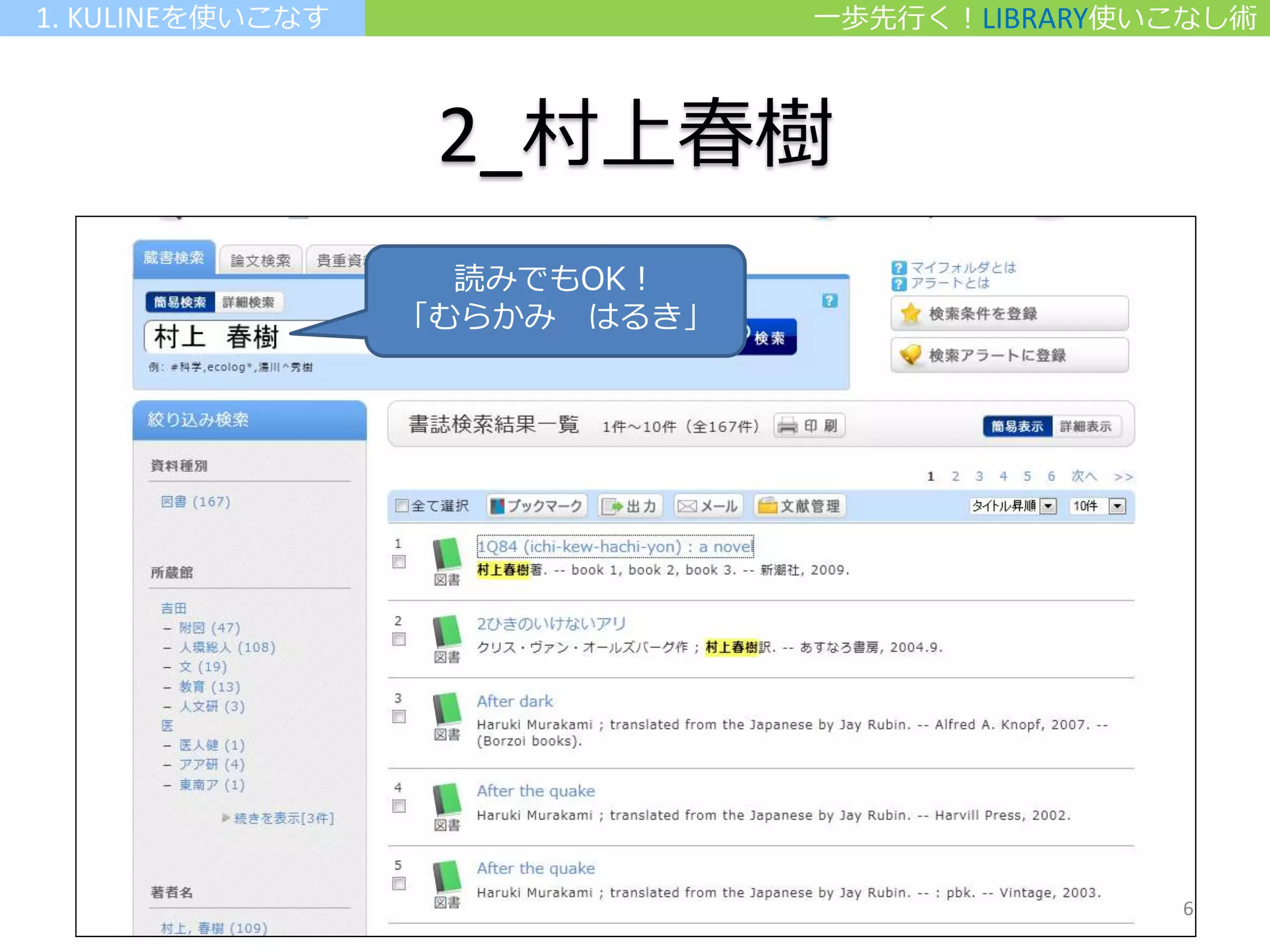Go to results page 2
The height and width of the screenshot is (952, 1270).
(x=955, y=476)
